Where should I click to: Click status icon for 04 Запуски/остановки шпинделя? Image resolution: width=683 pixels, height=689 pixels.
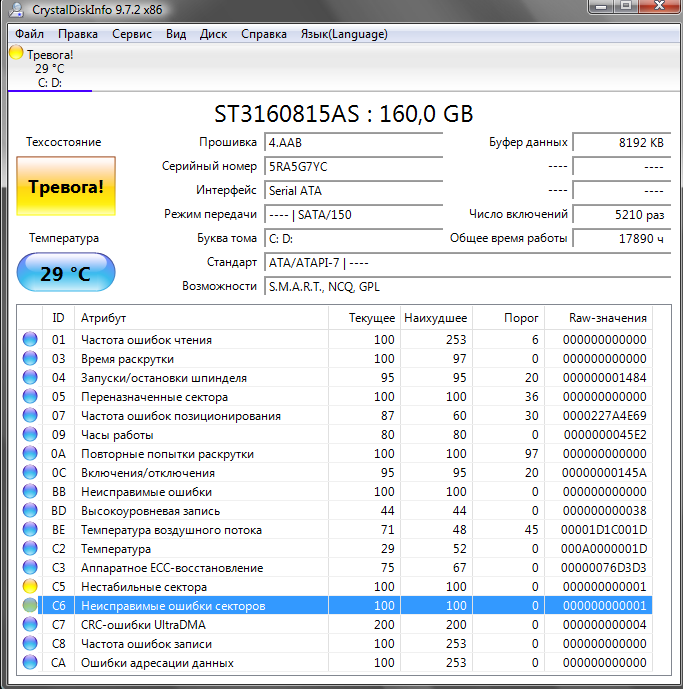[30, 377]
